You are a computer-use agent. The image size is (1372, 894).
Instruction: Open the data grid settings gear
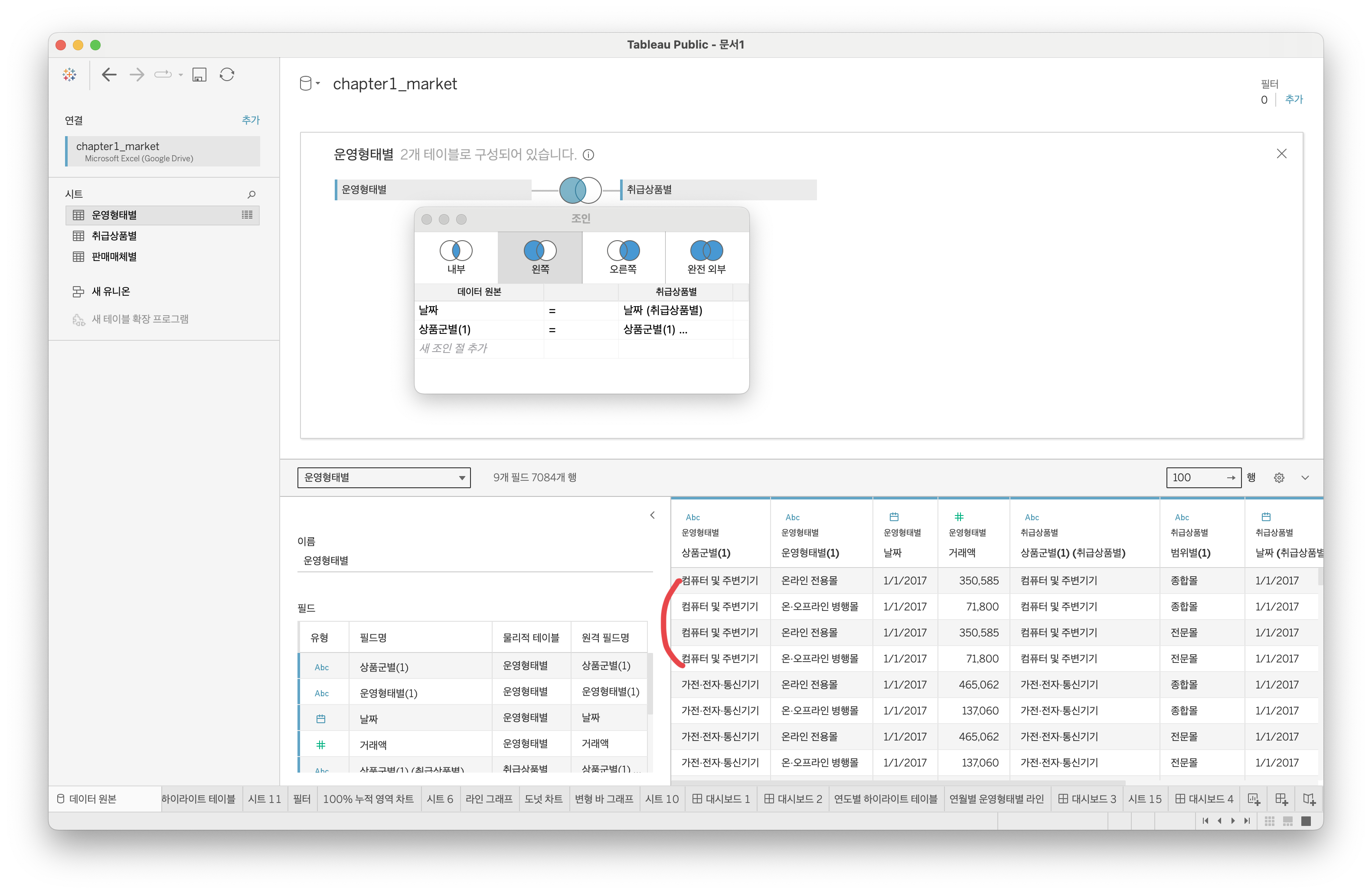pos(1279,477)
